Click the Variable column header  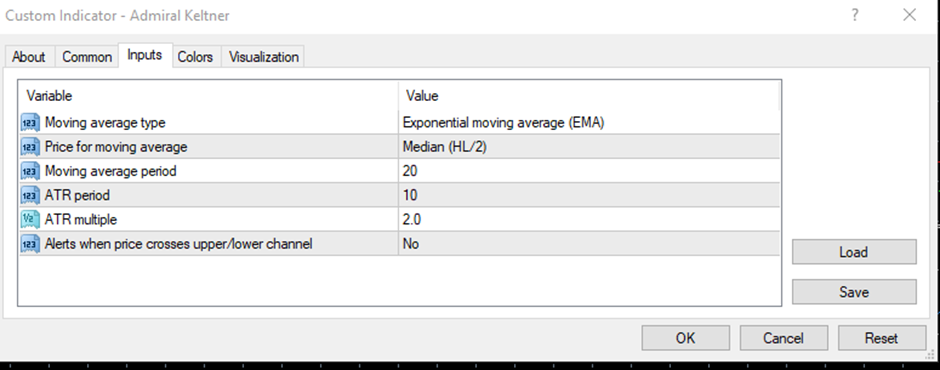pyautogui.click(x=209, y=96)
